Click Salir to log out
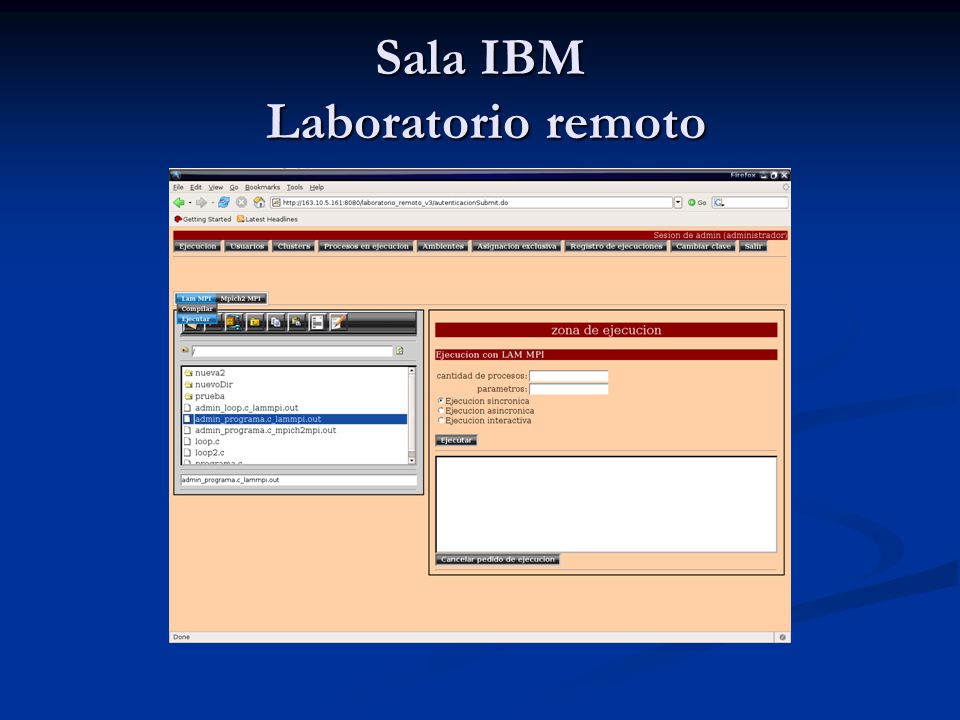Image resolution: width=960 pixels, height=720 pixels. click(753, 246)
